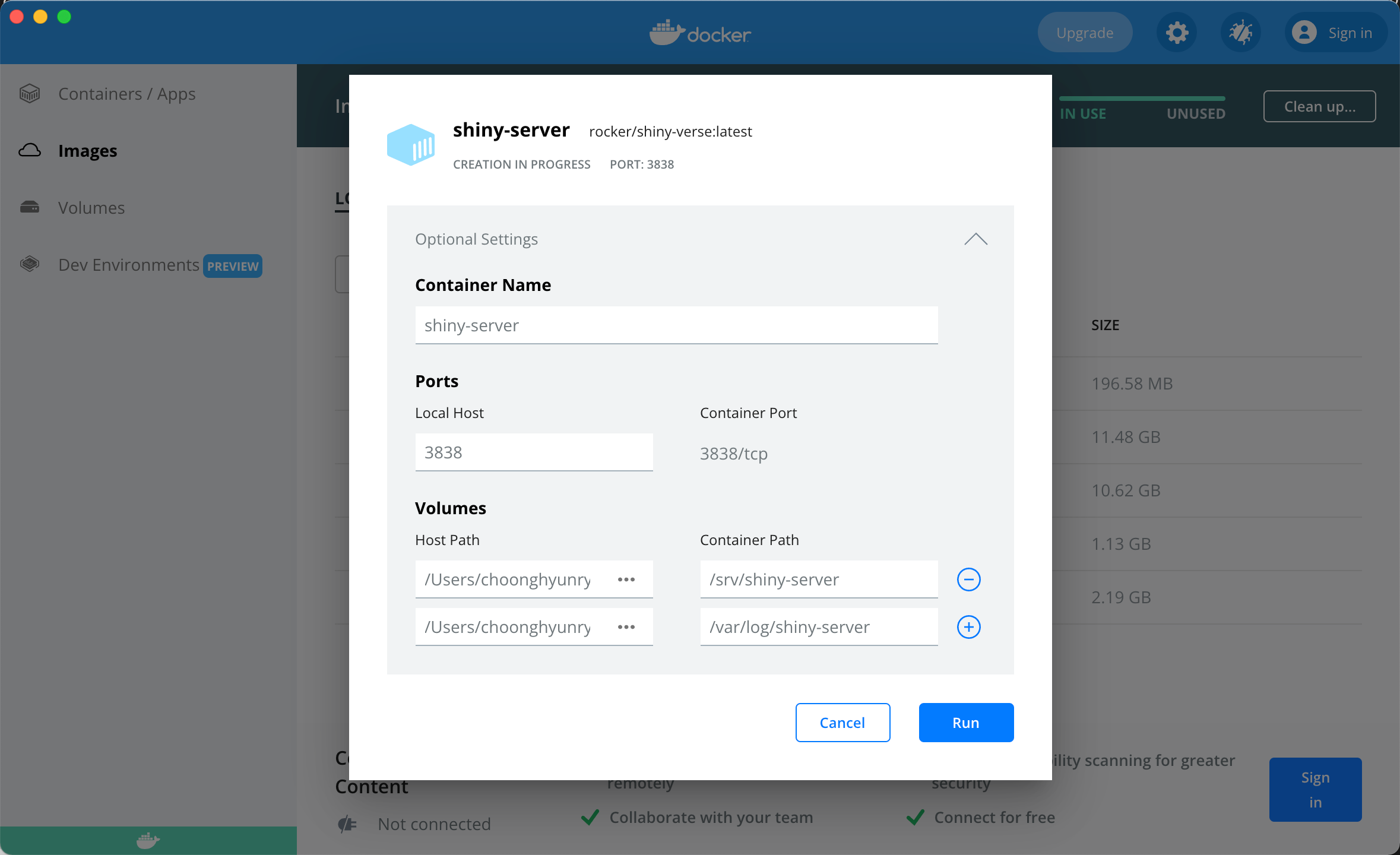Click the 196.58 MB size cell

[x=1132, y=384]
